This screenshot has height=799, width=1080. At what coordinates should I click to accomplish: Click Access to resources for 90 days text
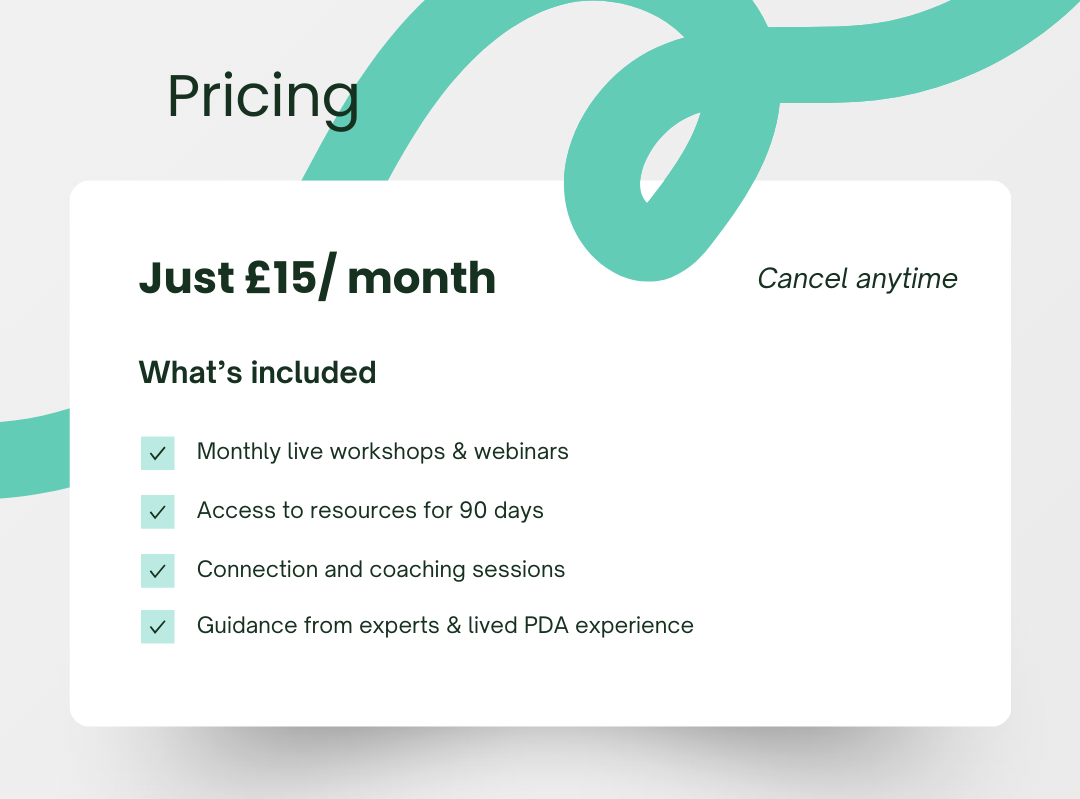(x=370, y=510)
